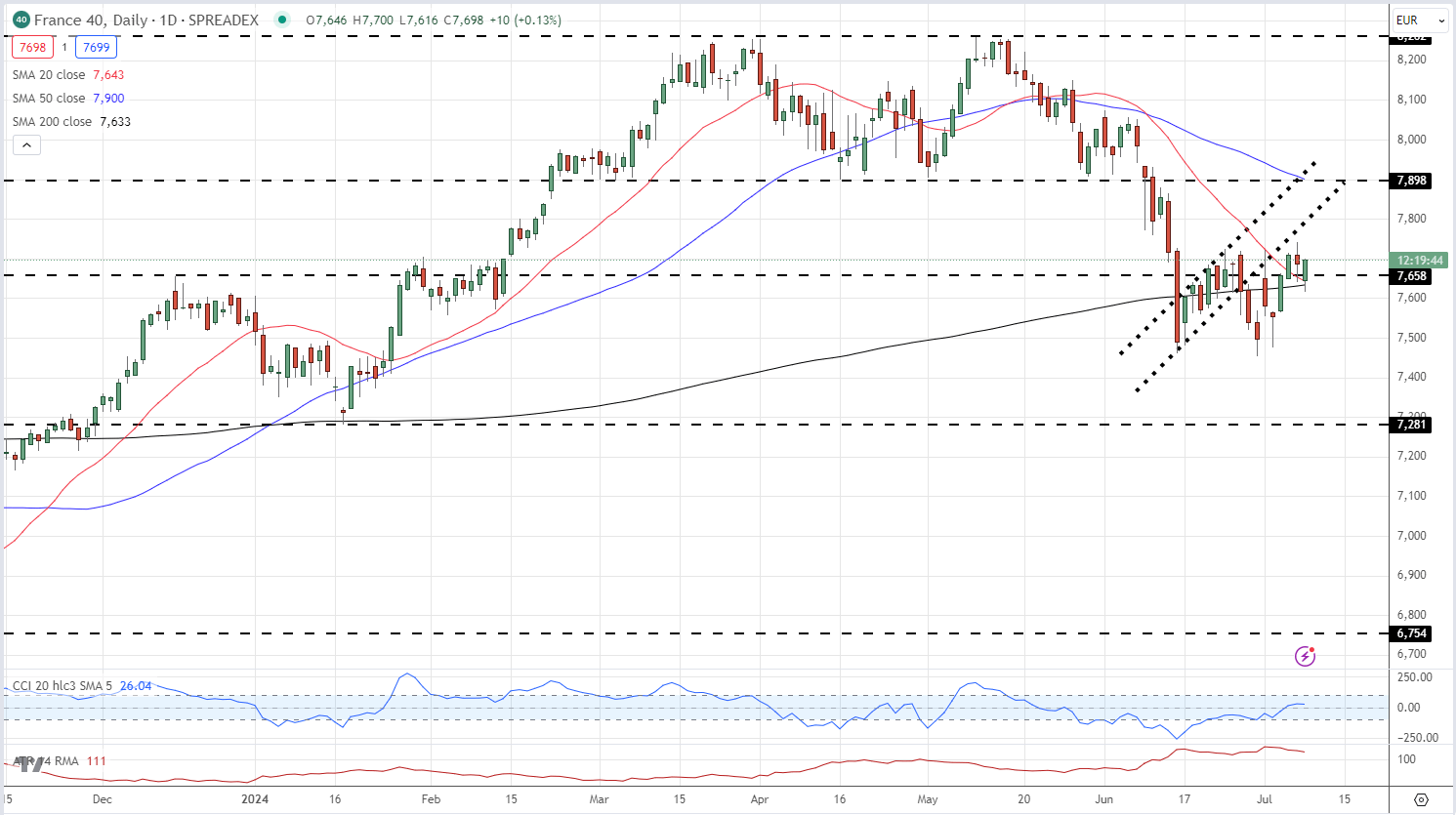Click the France 40 symbol logo icon
The height and width of the screenshot is (815, 1456).
[21, 20]
